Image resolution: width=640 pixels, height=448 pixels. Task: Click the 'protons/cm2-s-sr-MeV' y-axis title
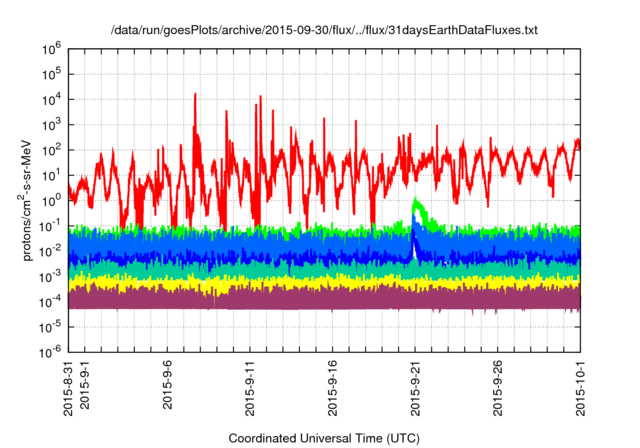point(25,200)
